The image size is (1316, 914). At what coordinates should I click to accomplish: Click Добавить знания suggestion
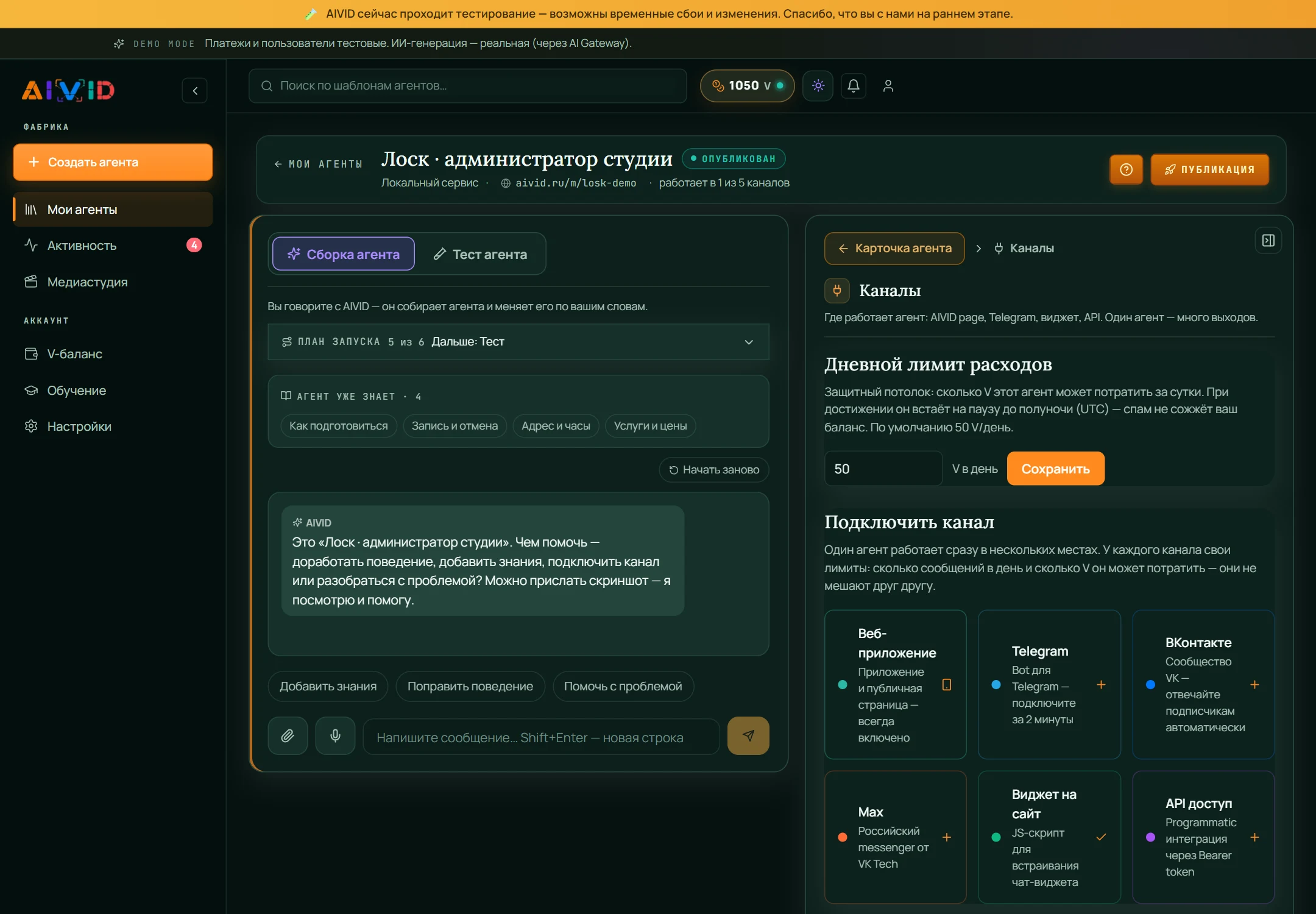coord(328,687)
